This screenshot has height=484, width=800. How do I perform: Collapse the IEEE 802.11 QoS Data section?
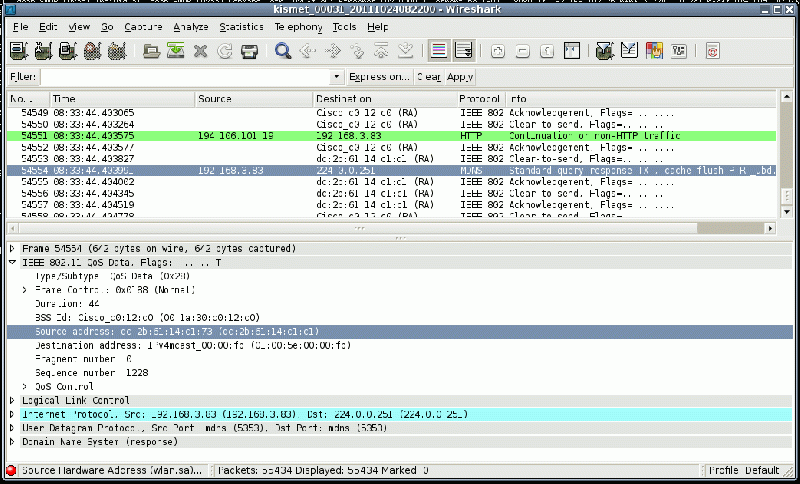click(x=12, y=262)
